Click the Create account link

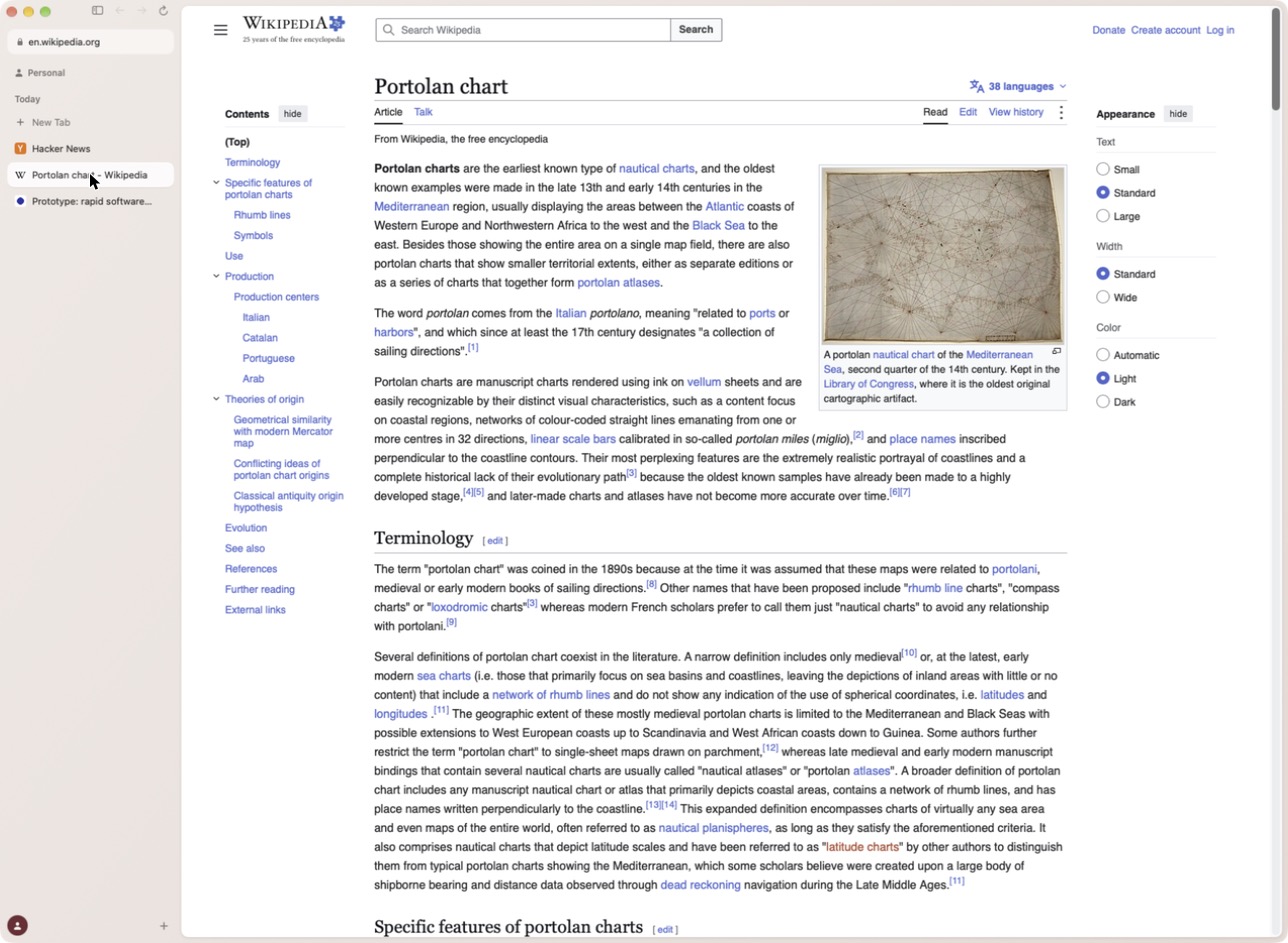point(1165,30)
